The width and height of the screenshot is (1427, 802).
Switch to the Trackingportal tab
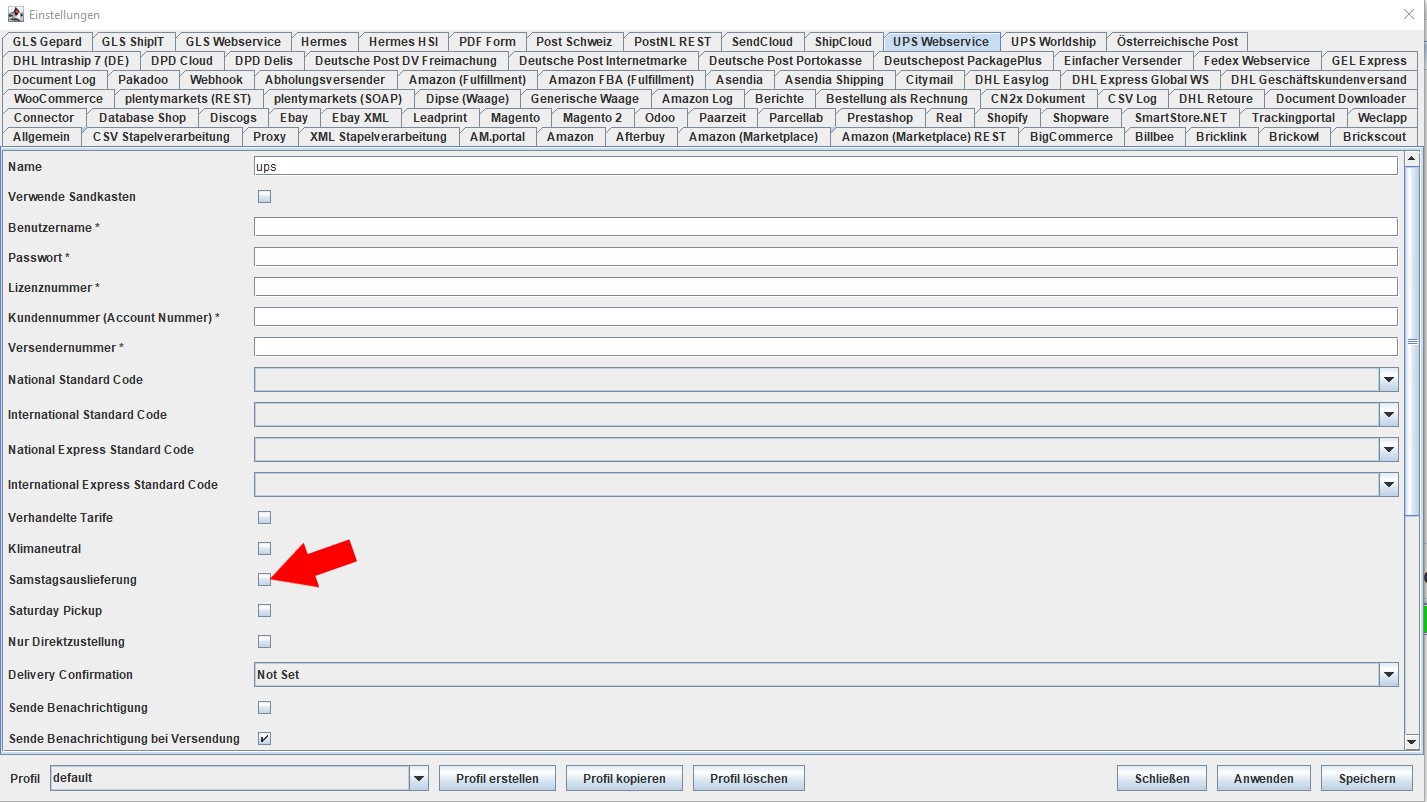1293,118
